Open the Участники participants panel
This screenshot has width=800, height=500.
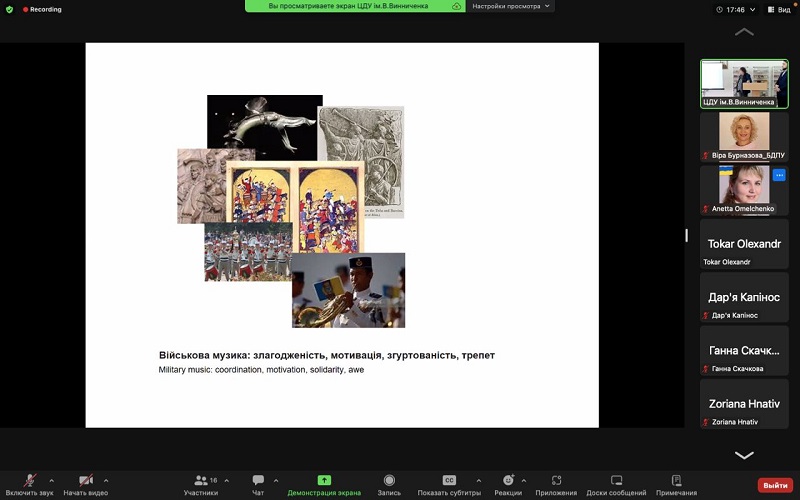coord(201,485)
